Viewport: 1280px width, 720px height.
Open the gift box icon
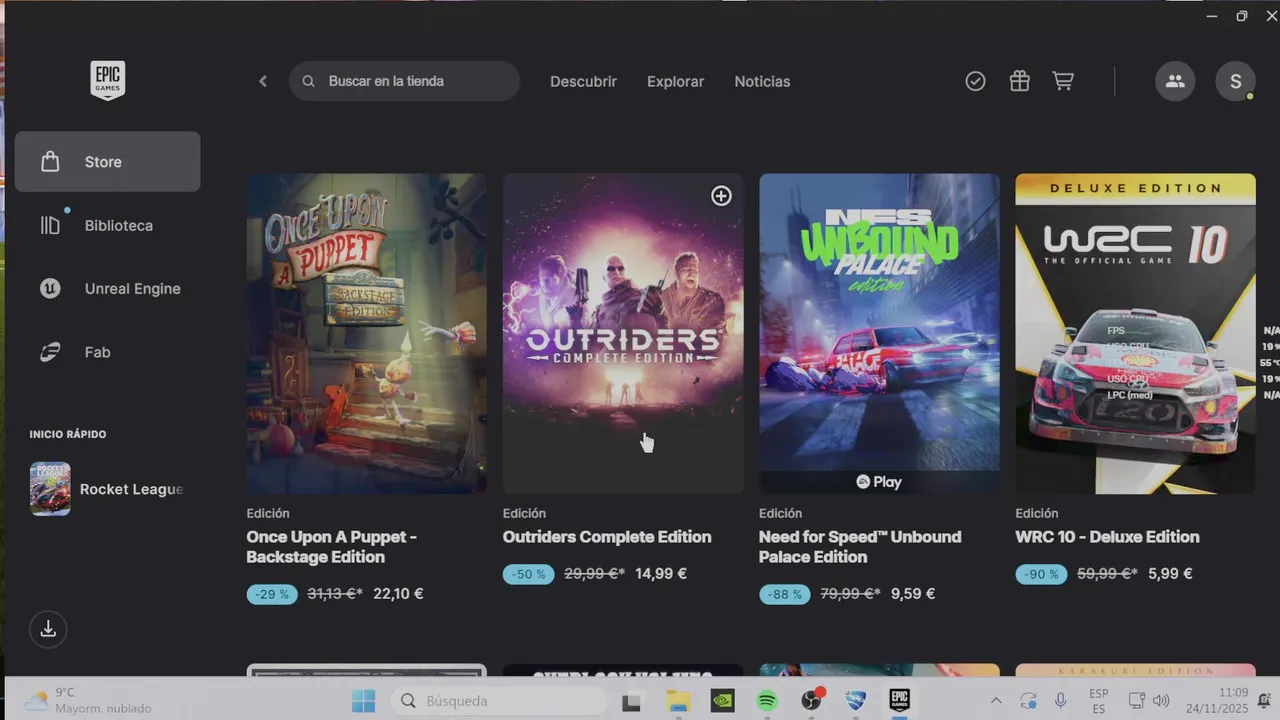click(x=1019, y=82)
